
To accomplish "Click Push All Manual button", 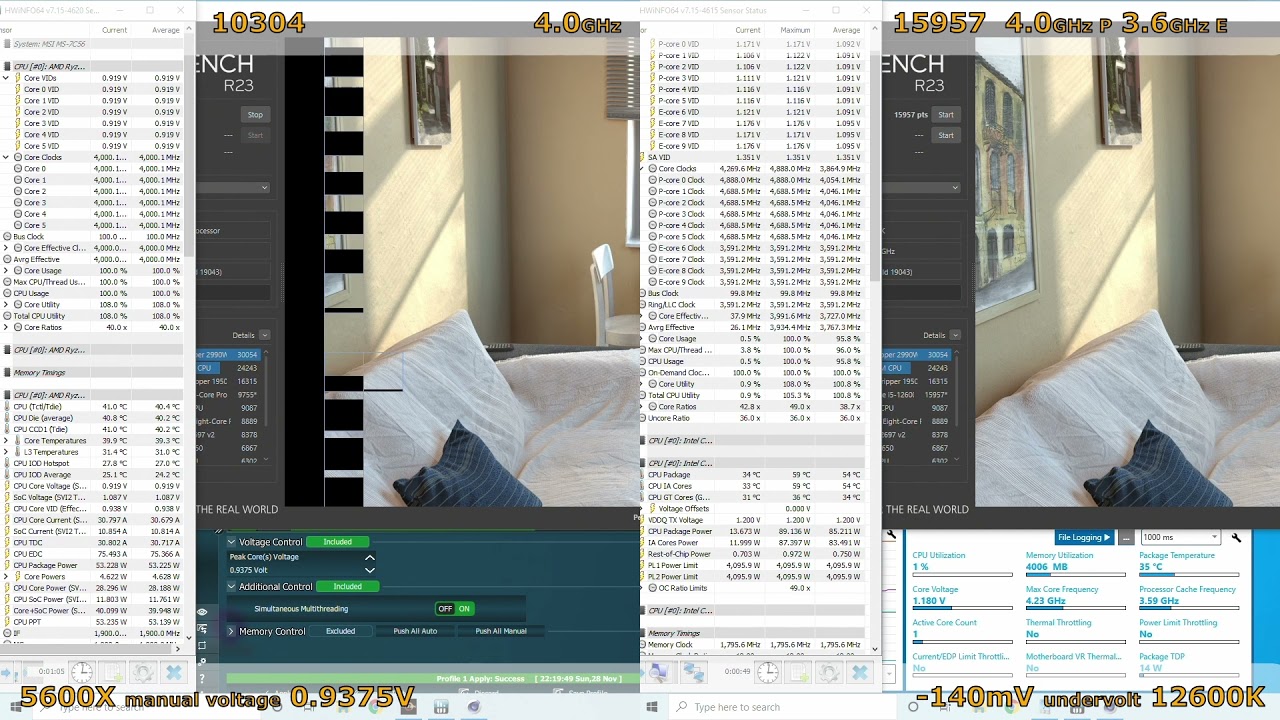I will (x=501, y=631).
